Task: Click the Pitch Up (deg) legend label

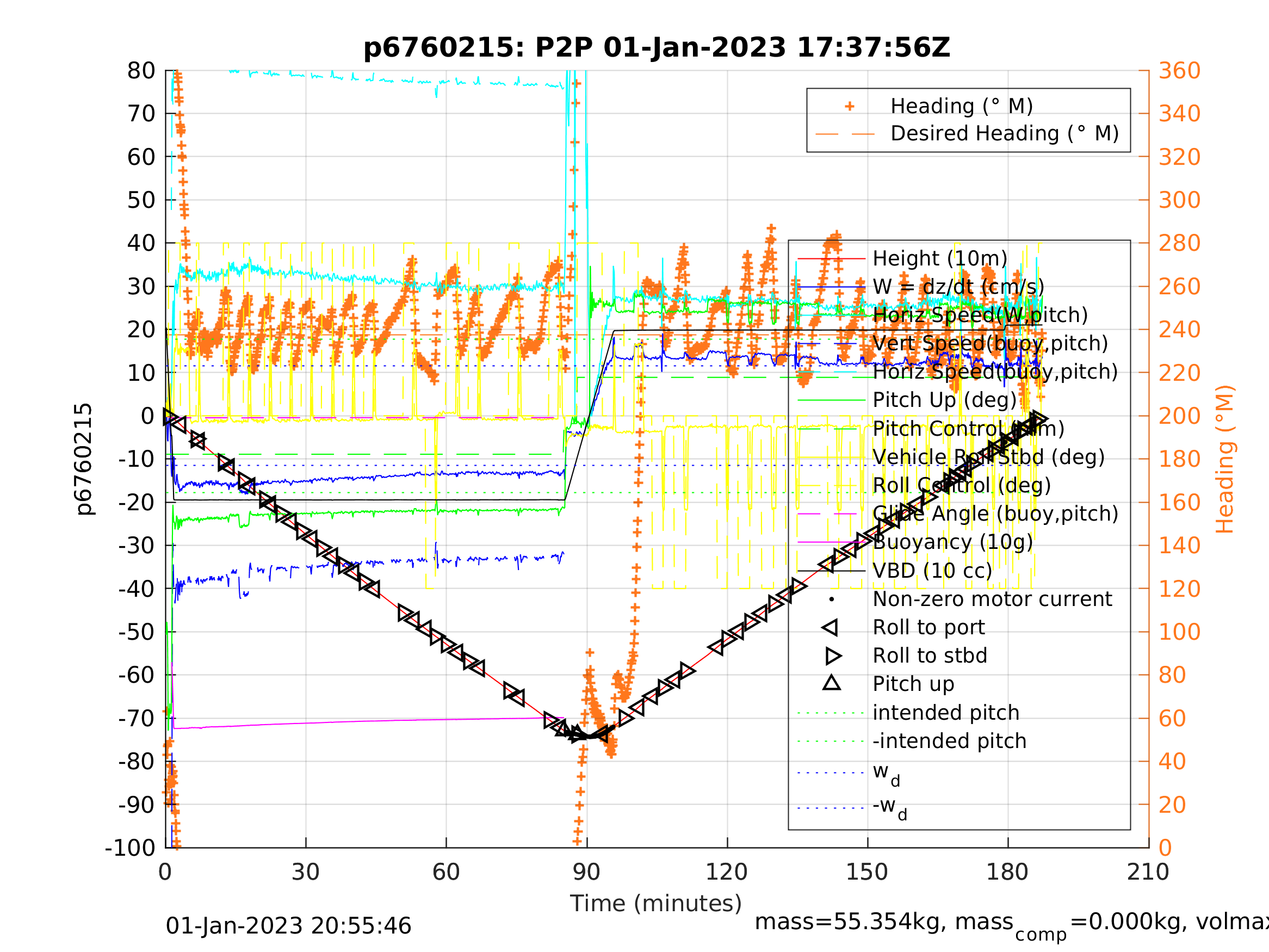Action: (x=944, y=400)
